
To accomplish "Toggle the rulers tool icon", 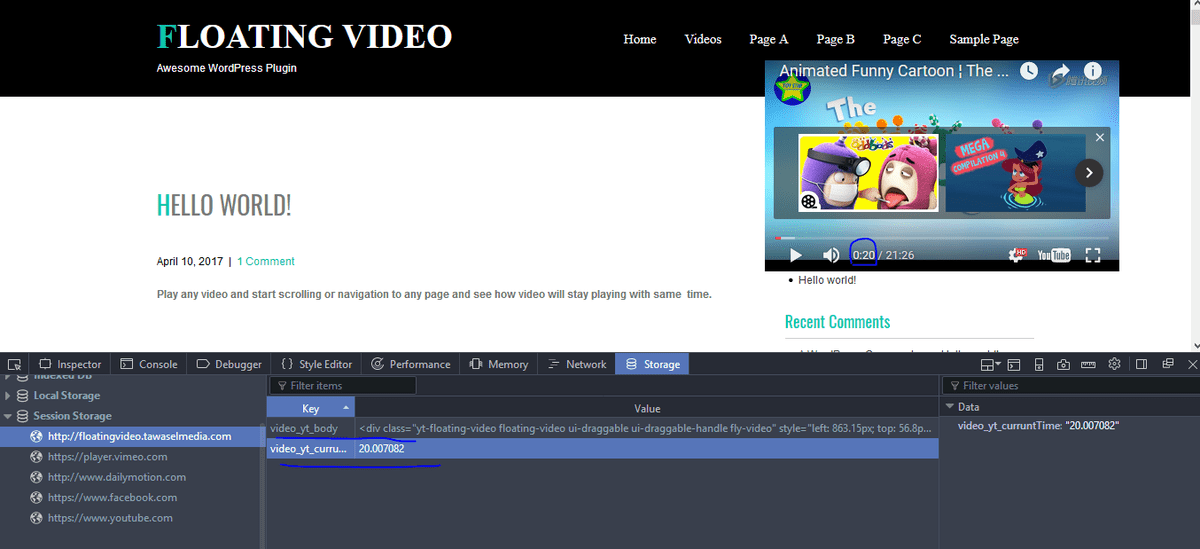I will pos(1088,364).
